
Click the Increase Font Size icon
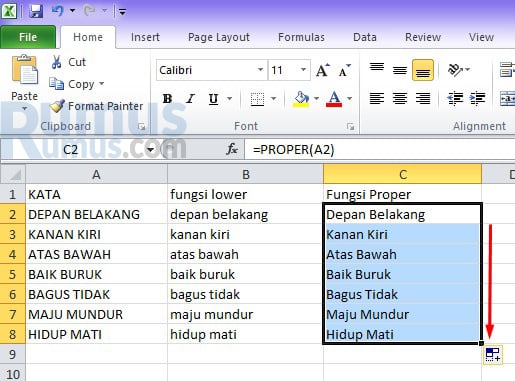pyautogui.click(x=322, y=70)
